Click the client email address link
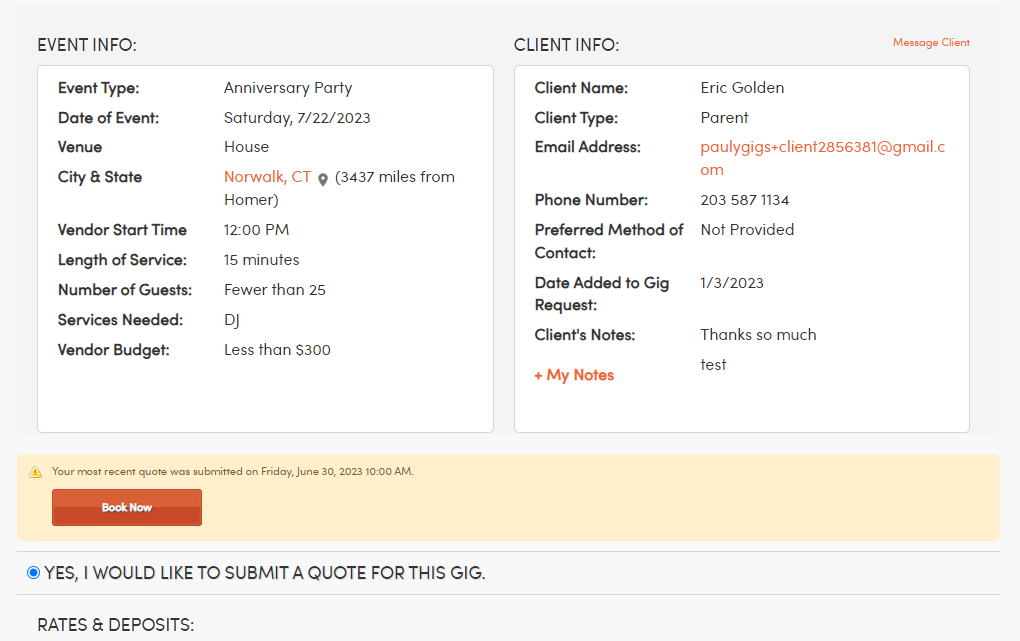 [x=822, y=158]
